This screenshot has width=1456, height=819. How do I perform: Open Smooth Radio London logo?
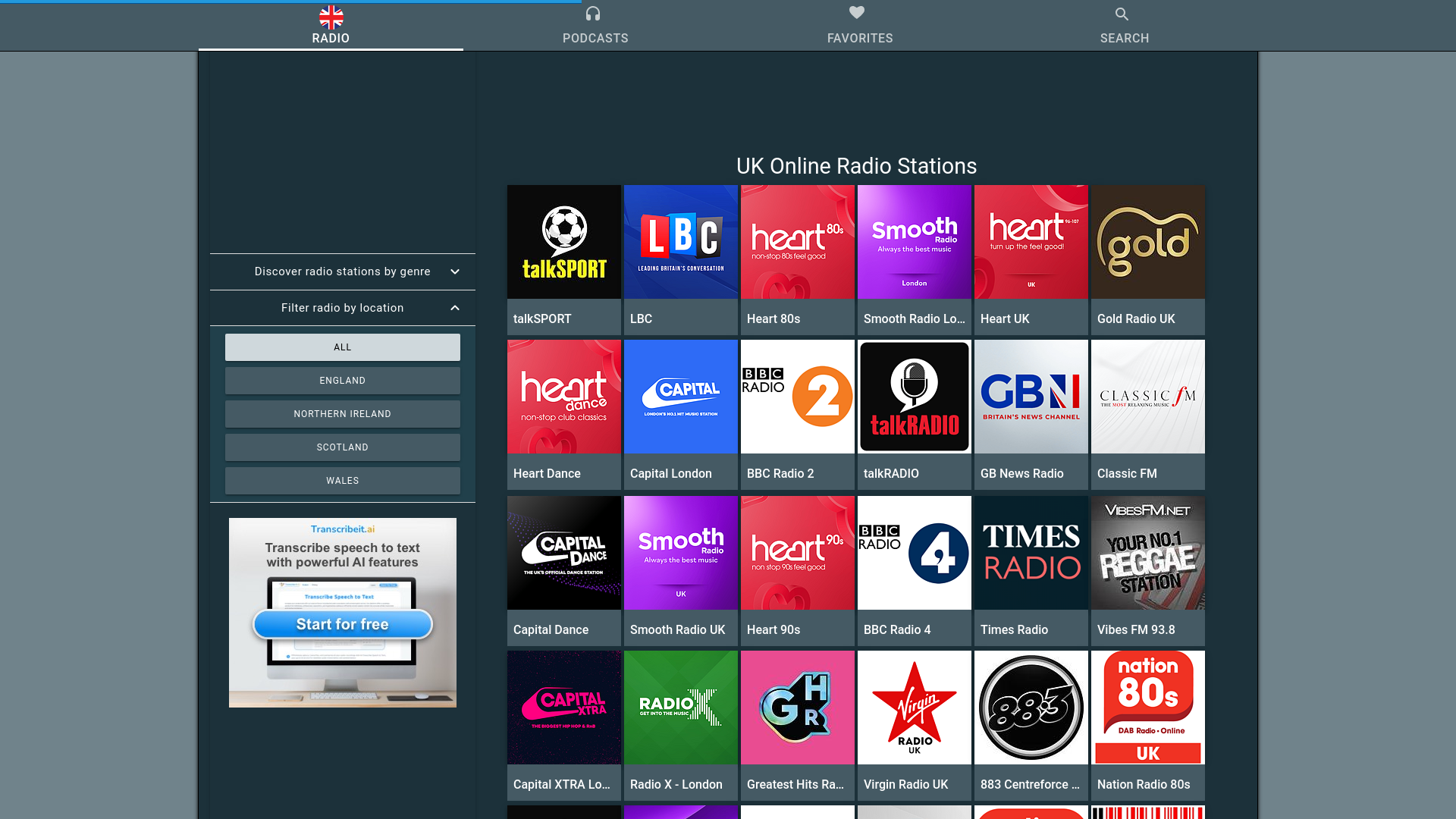coord(915,242)
